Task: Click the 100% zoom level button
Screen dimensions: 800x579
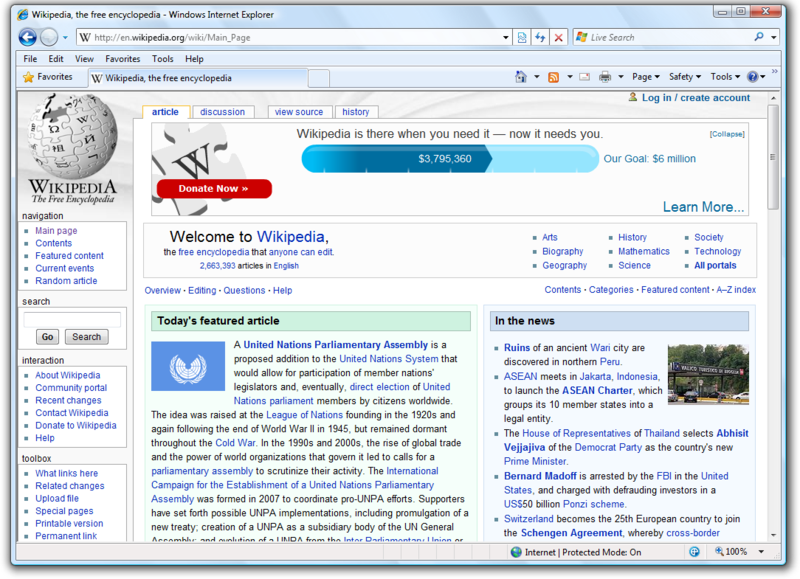Action: tap(731, 551)
